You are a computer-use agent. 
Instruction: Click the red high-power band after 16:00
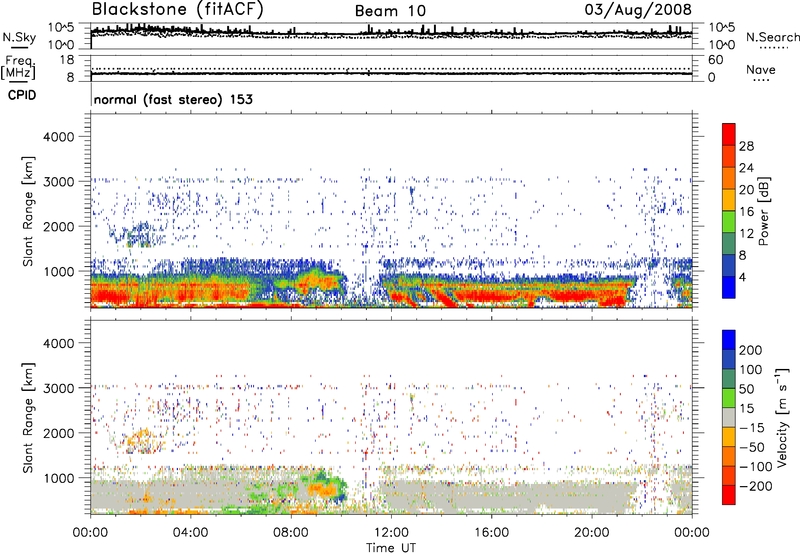pyautogui.click(x=569, y=295)
